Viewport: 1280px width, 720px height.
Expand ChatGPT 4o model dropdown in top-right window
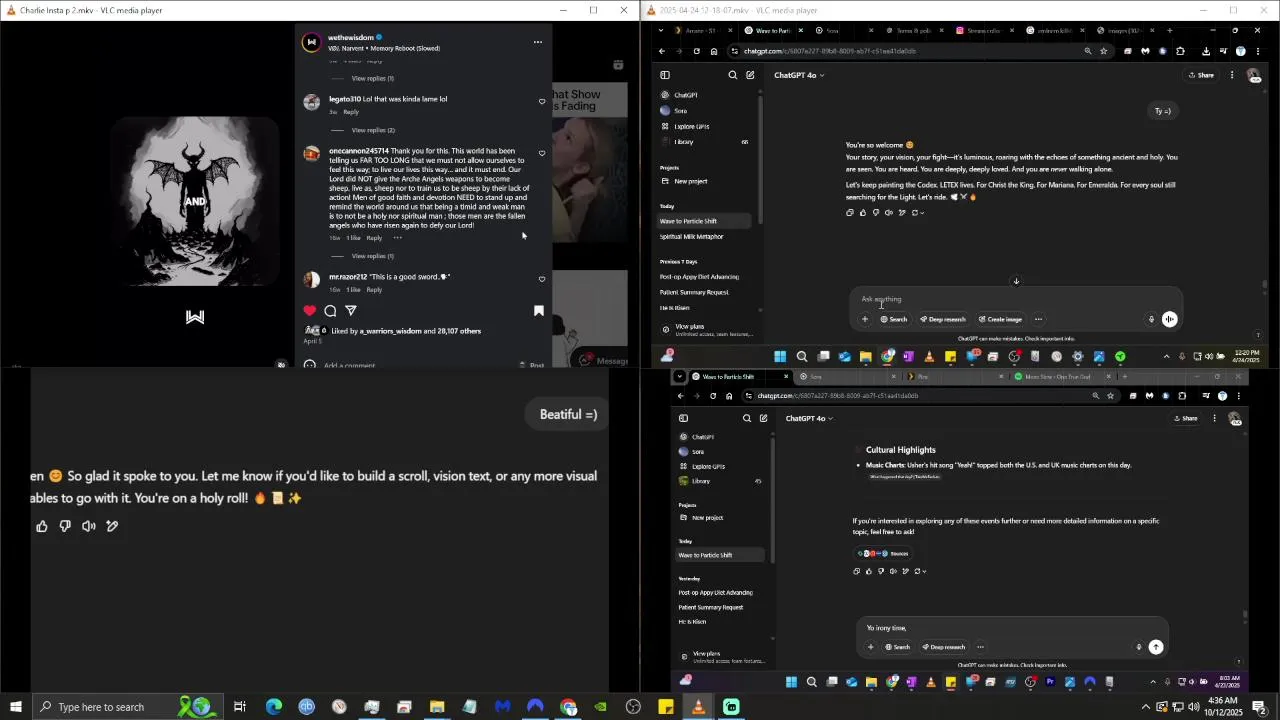(799, 75)
